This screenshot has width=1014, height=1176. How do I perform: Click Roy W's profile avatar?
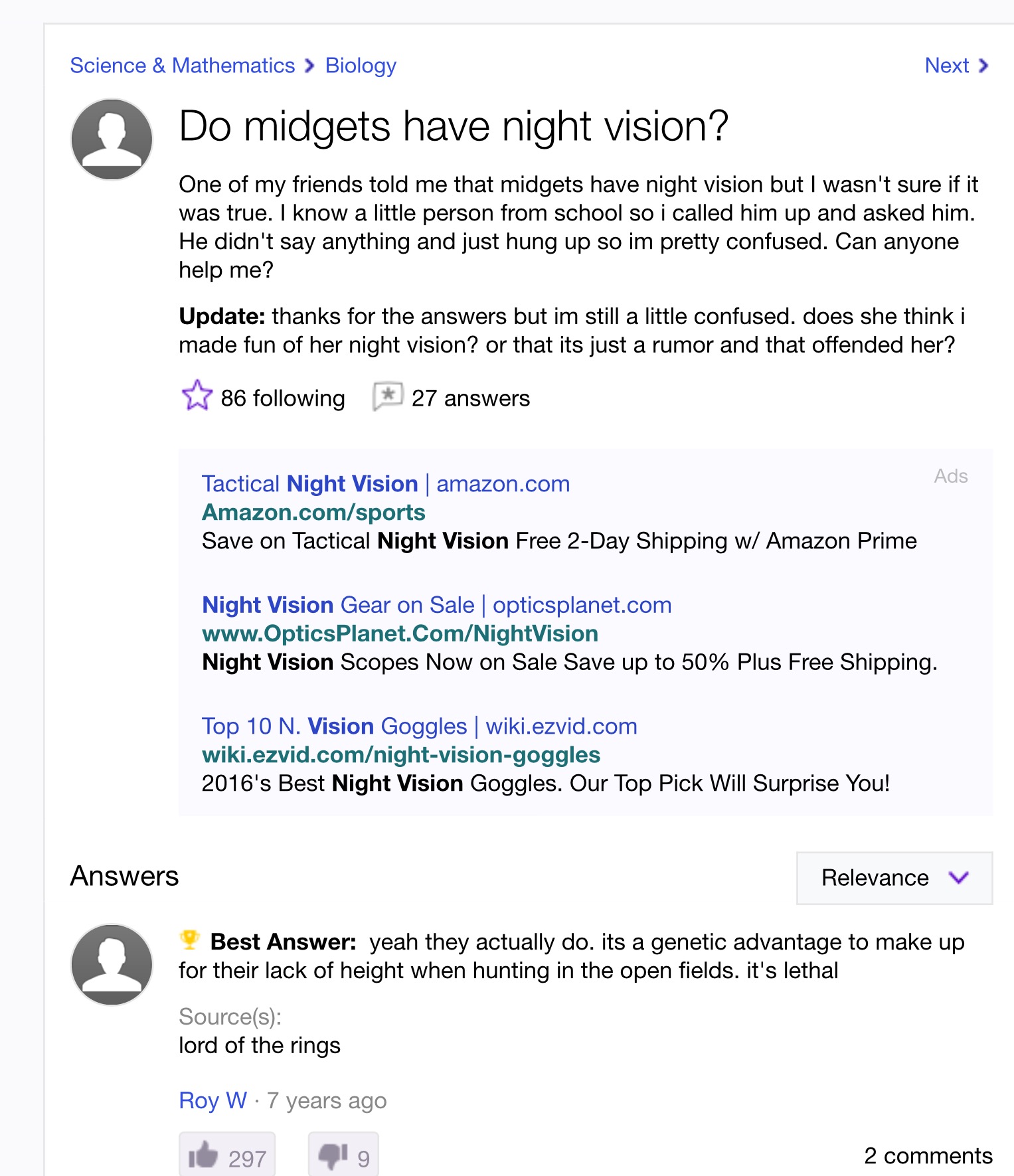click(x=111, y=967)
